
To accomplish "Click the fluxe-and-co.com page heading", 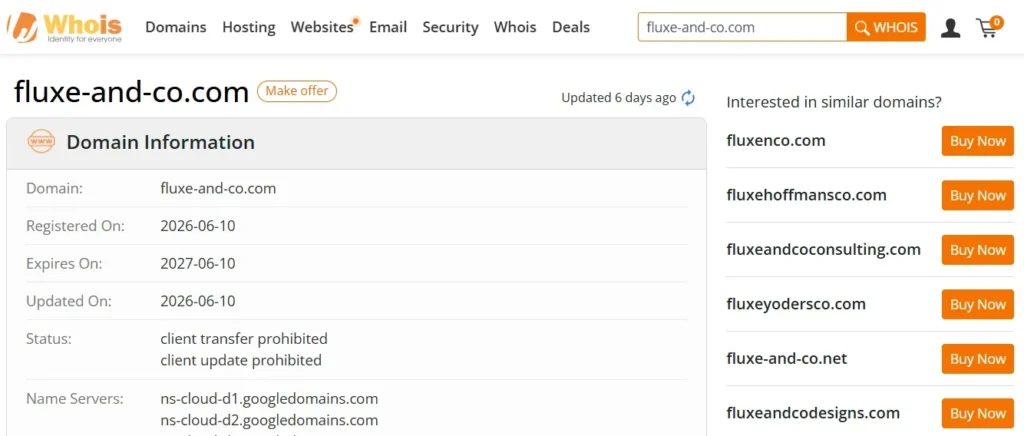I will 131,92.
